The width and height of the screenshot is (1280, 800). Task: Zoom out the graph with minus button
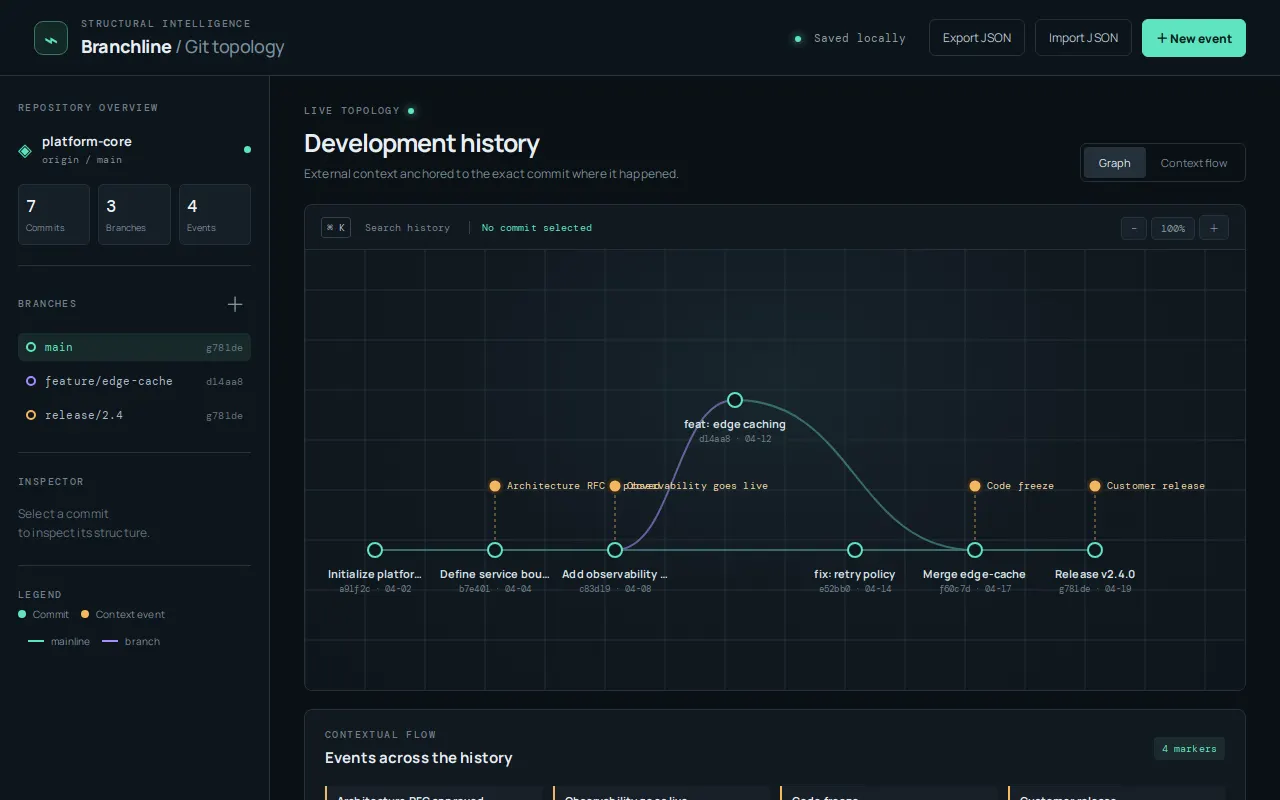(x=1134, y=228)
